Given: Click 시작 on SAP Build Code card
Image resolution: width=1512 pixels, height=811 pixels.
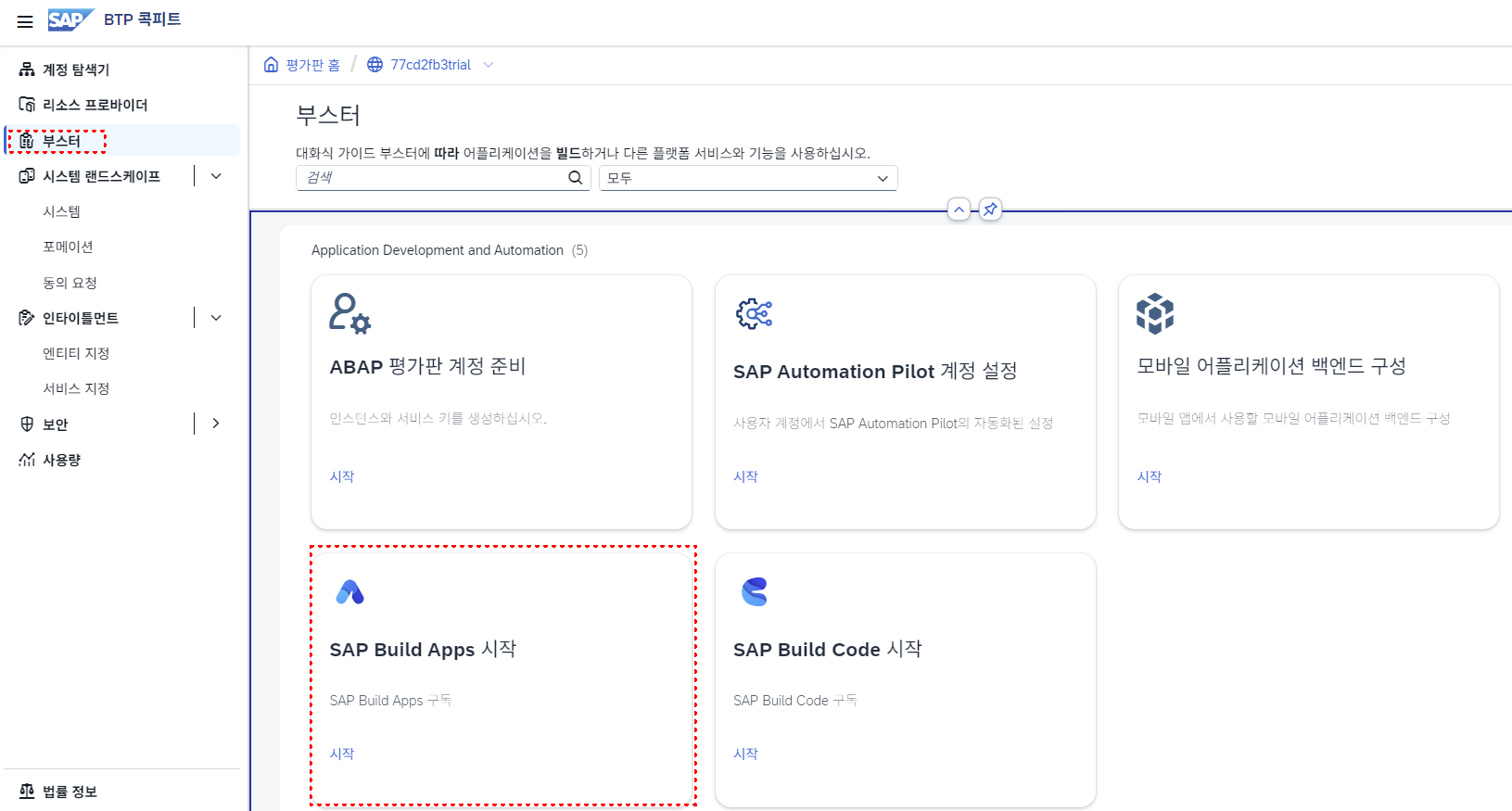Looking at the screenshot, I should (745, 754).
